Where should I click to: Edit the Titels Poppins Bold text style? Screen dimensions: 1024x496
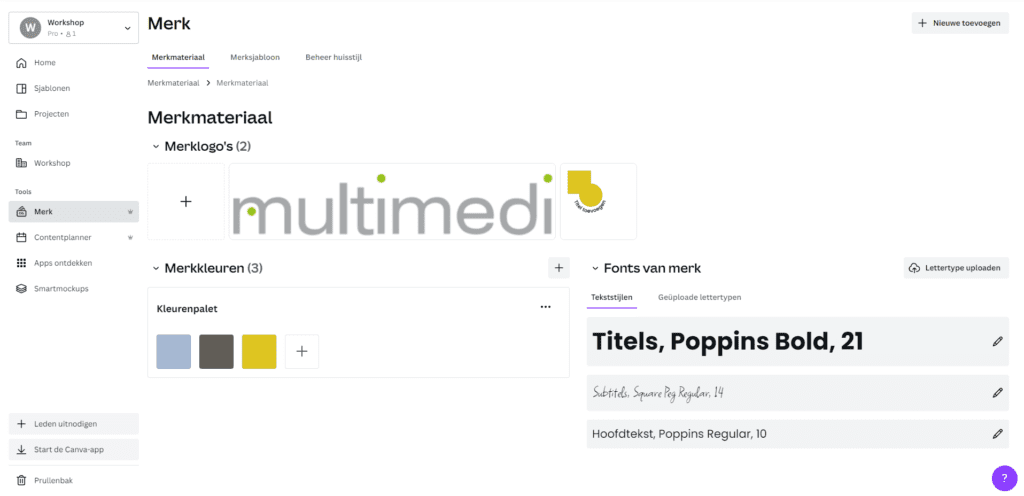[x=997, y=341]
